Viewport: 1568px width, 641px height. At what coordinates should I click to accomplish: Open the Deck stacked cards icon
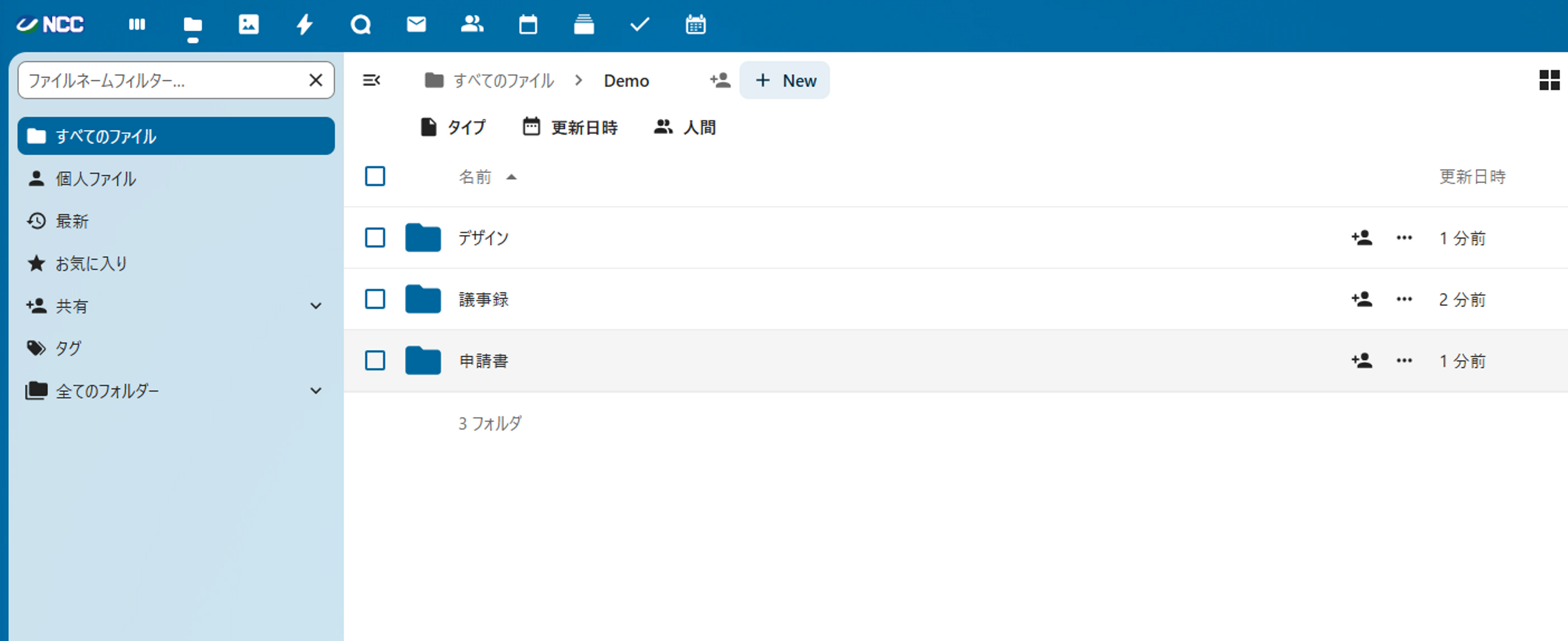point(584,24)
